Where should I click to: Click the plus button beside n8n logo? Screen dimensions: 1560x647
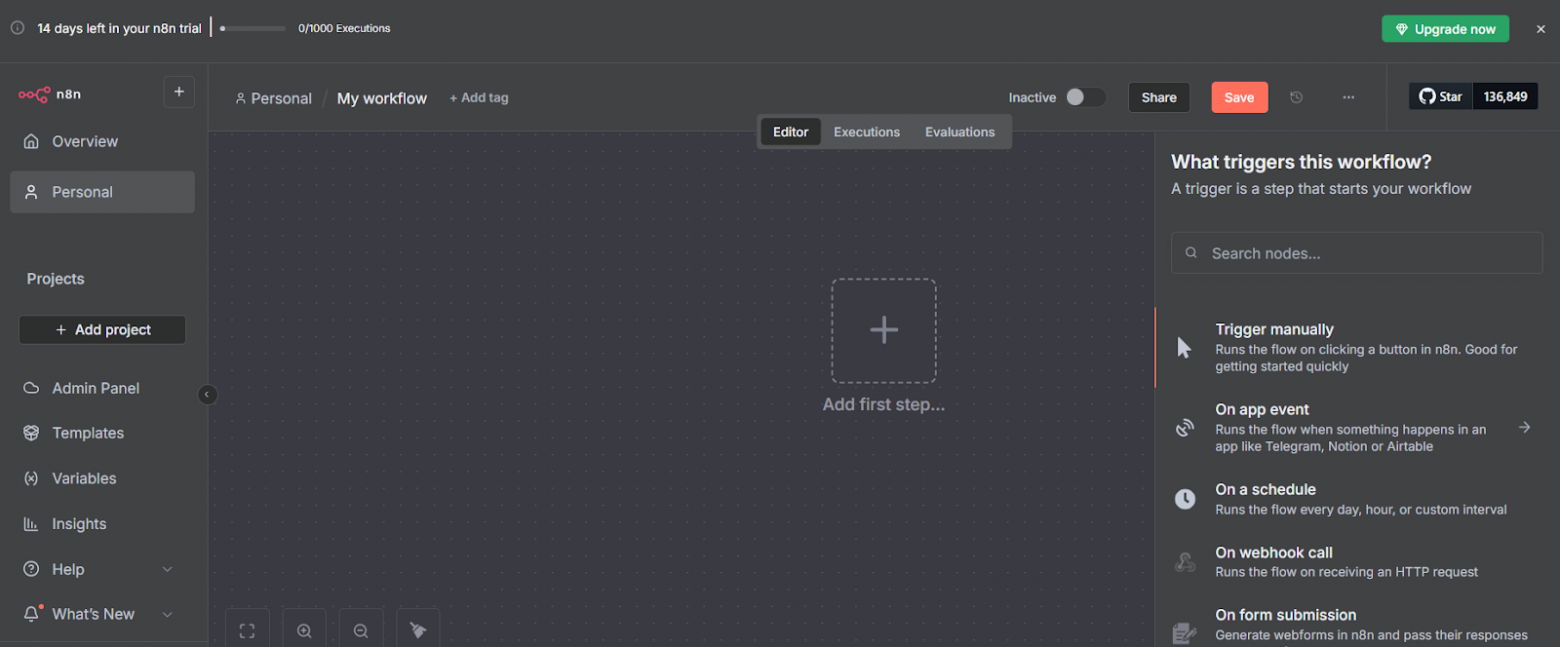point(179,92)
